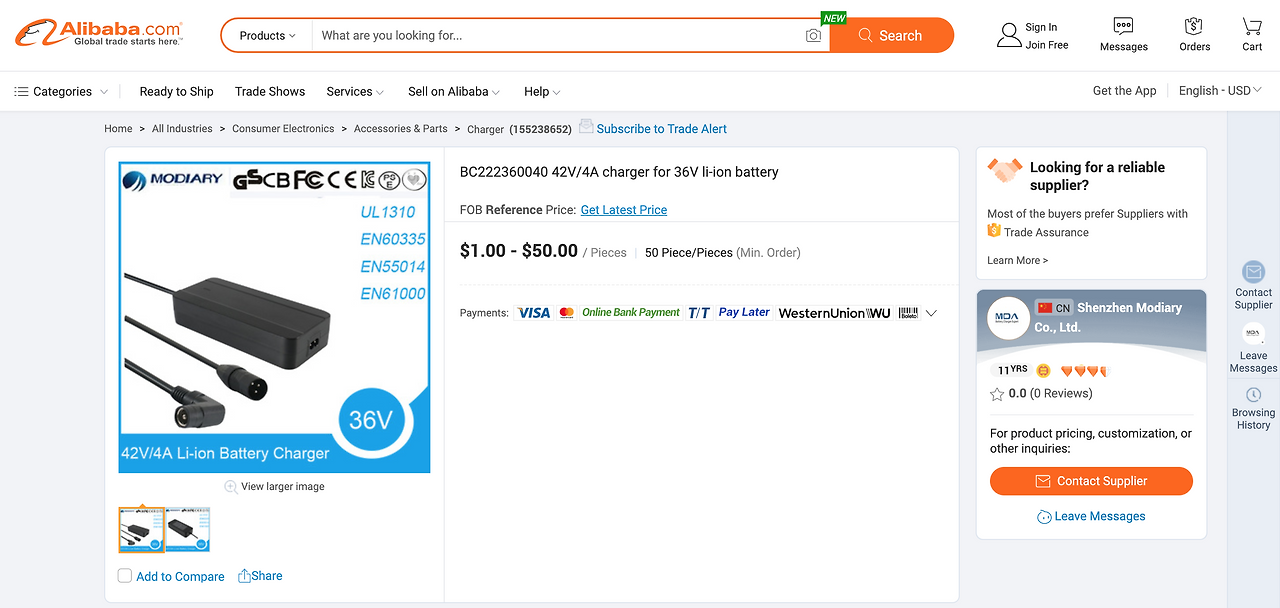The height and width of the screenshot is (608, 1280).
Task: Click the '(0 Reviews)' text
Action: coord(1061,394)
